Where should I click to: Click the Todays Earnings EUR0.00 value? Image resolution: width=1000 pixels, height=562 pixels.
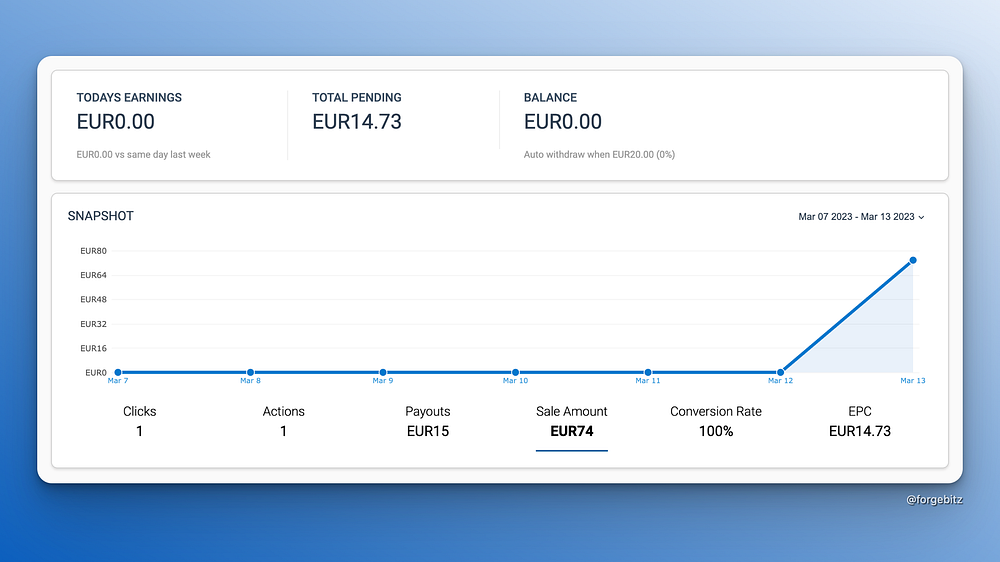(x=115, y=122)
